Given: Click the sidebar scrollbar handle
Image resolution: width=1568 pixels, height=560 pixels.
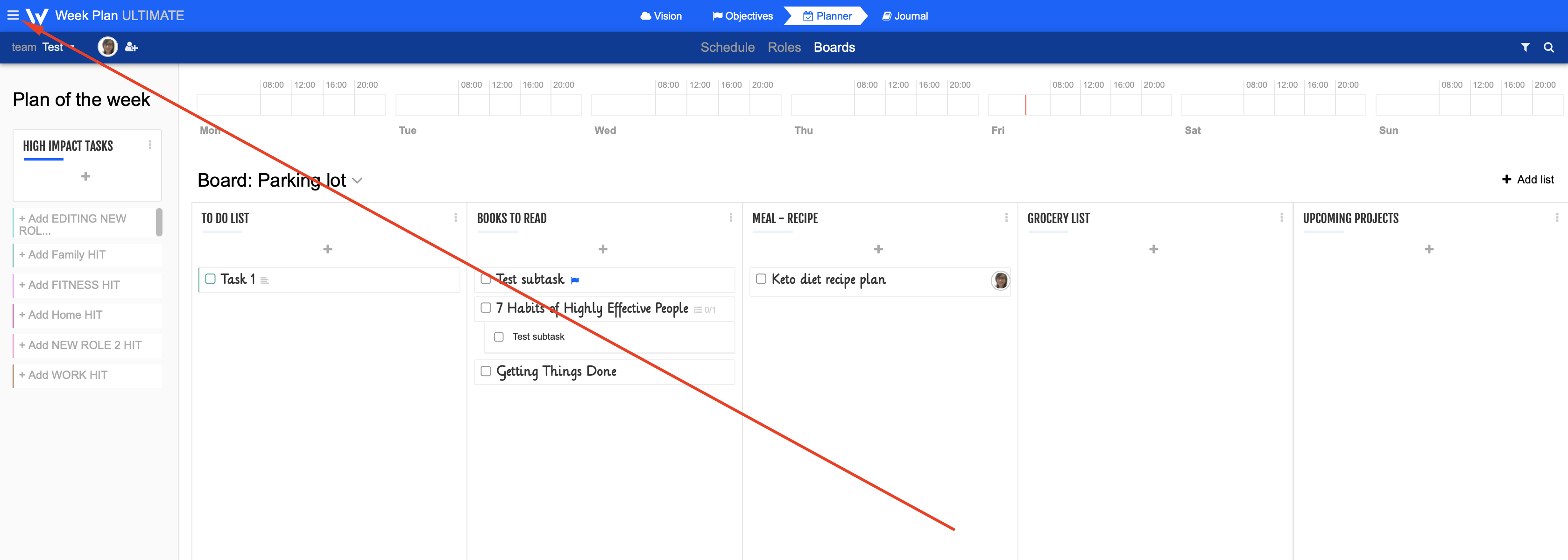Looking at the screenshot, I should [160, 222].
